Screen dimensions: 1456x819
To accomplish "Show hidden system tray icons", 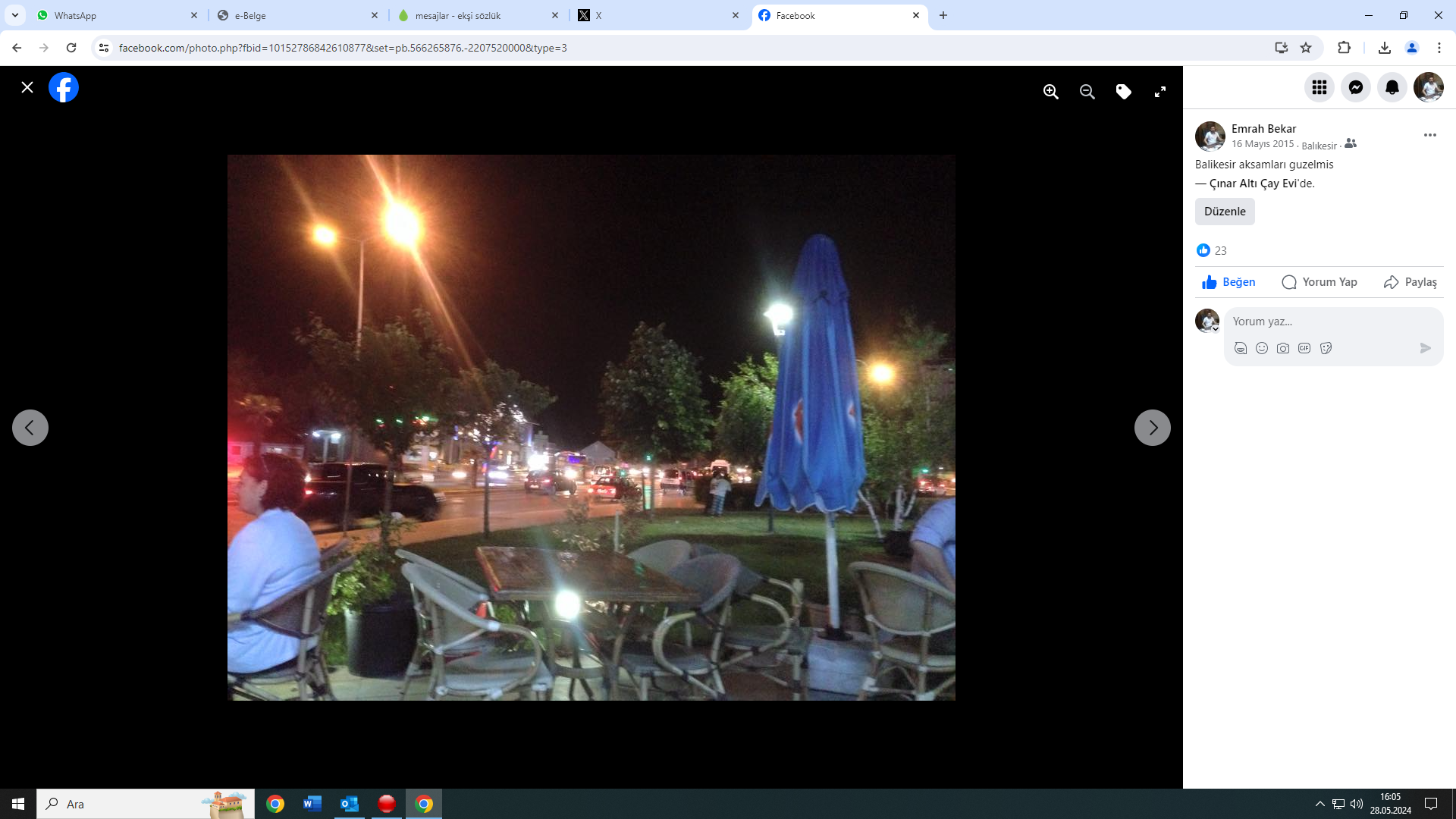I will tap(1319, 804).
